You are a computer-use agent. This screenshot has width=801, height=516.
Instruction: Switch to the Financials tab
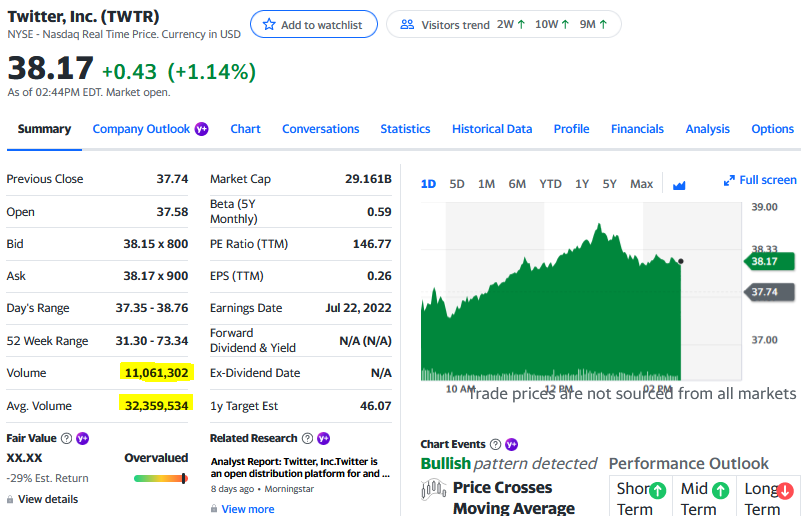pos(637,129)
